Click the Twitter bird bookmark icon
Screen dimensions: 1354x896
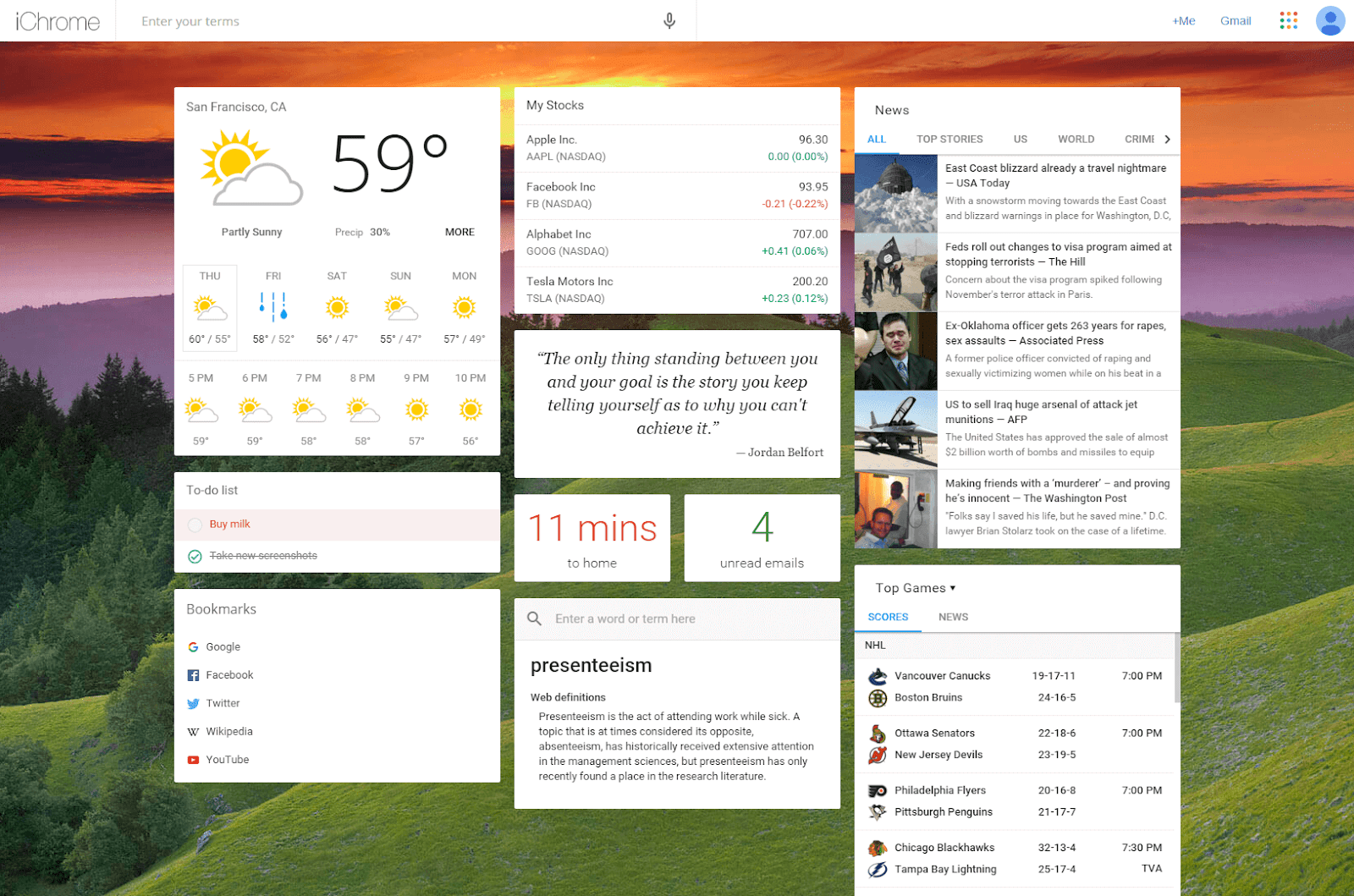tap(193, 704)
